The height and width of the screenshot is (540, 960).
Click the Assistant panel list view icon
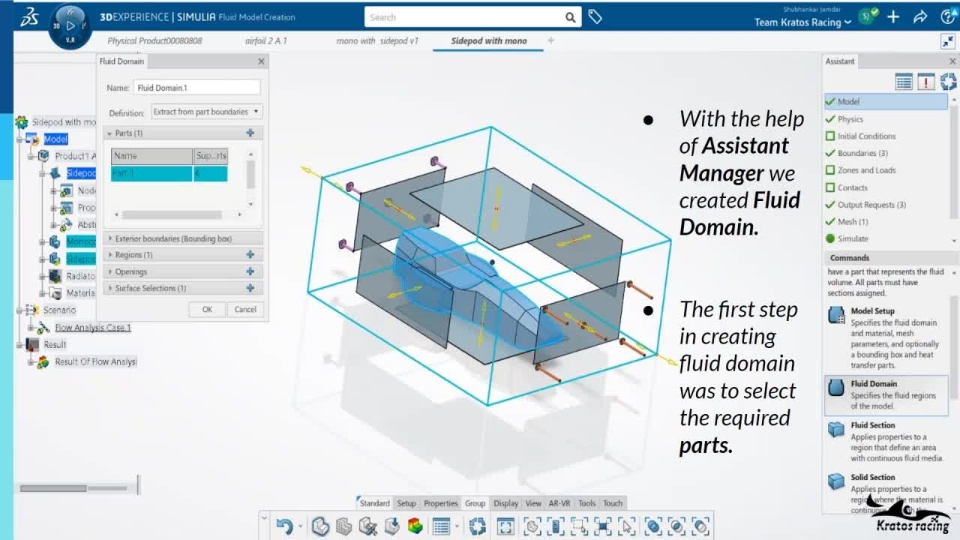coord(904,81)
